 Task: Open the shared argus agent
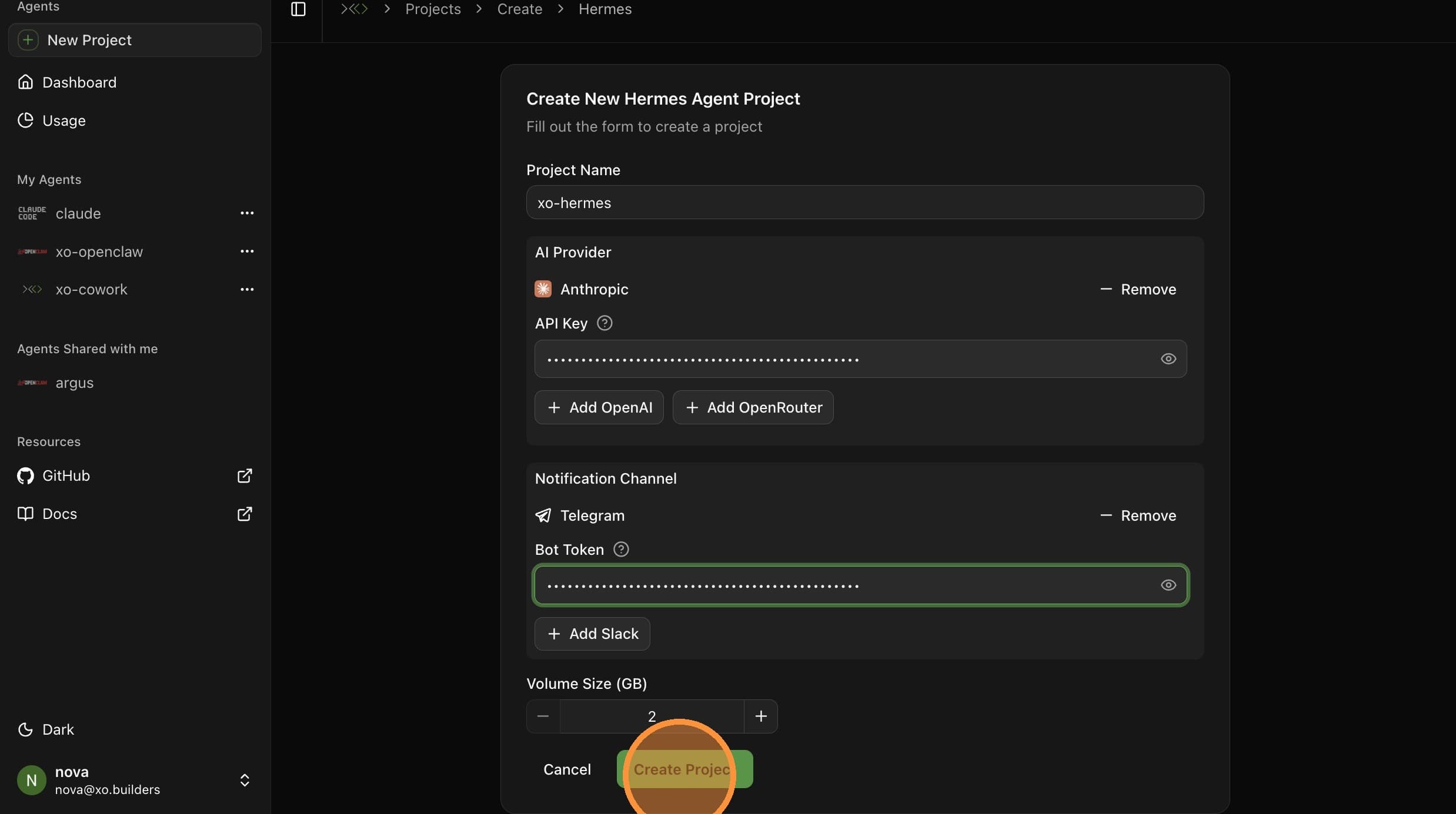click(75, 383)
